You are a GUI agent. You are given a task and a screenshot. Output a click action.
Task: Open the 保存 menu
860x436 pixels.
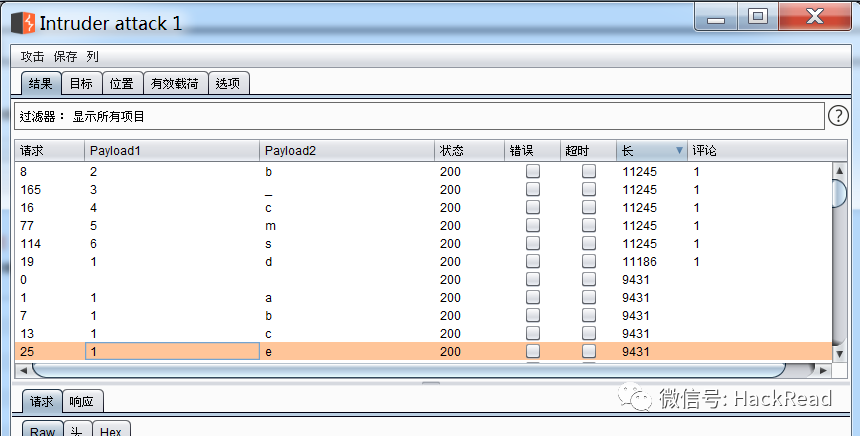click(x=65, y=56)
